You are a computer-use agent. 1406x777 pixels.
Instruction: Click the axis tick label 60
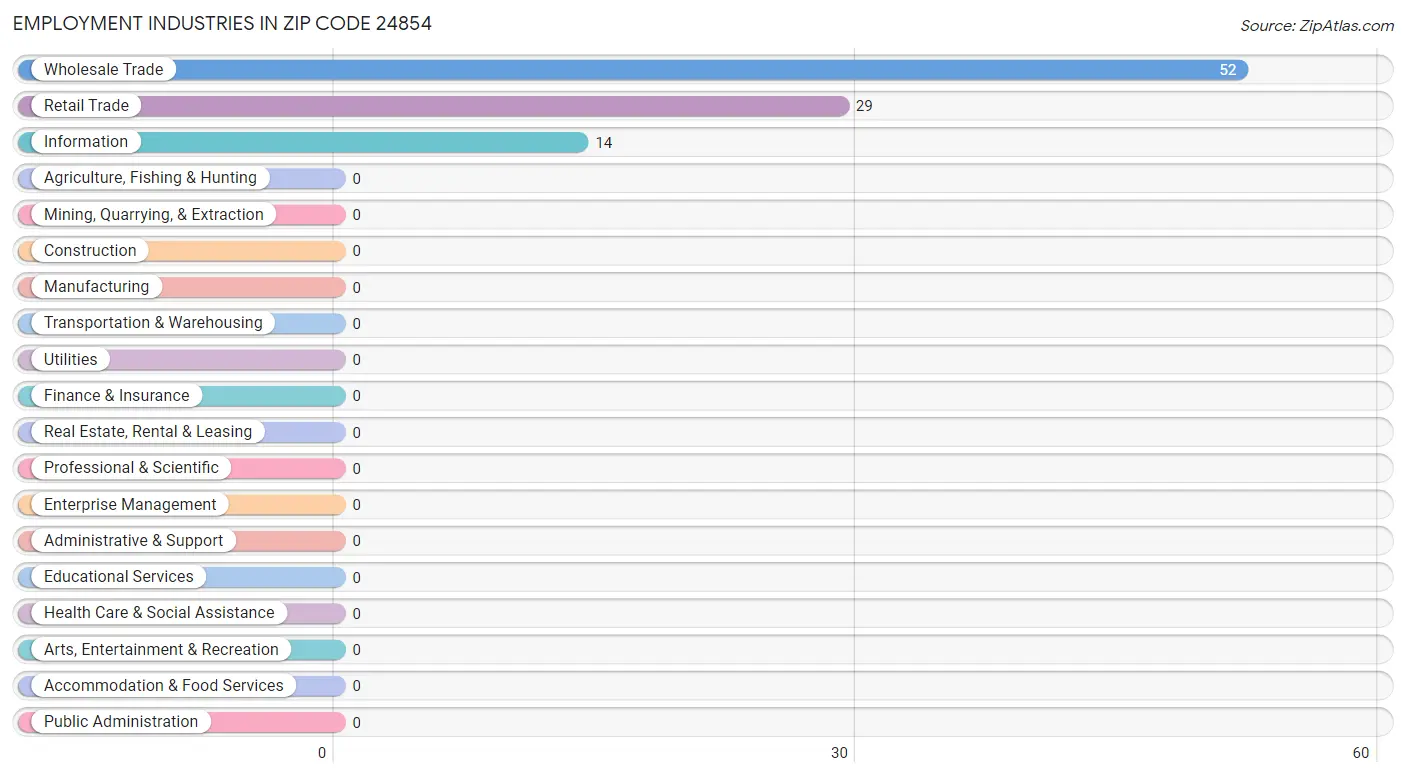pyautogui.click(x=1360, y=753)
